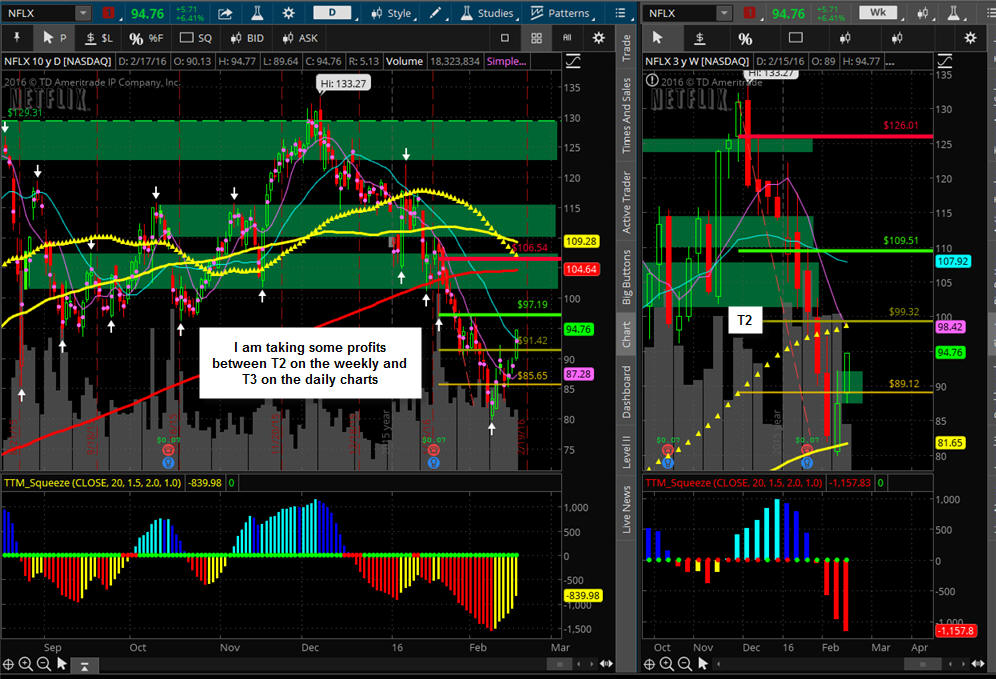Viewport: 996px width, 679px height.
Task: Open right chart flask studies dropdown
Action: point(953,13)
